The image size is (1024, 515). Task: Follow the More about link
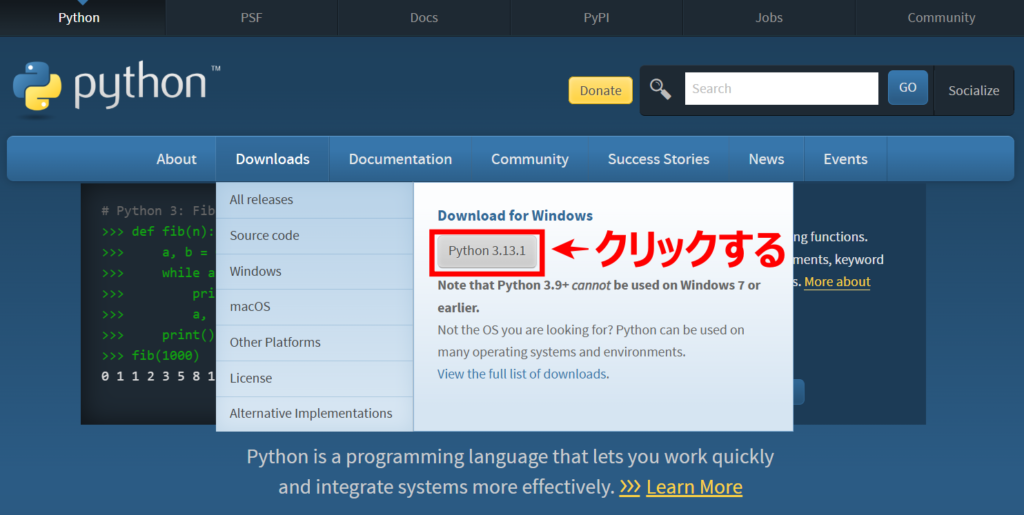click(x=837, y=282)
